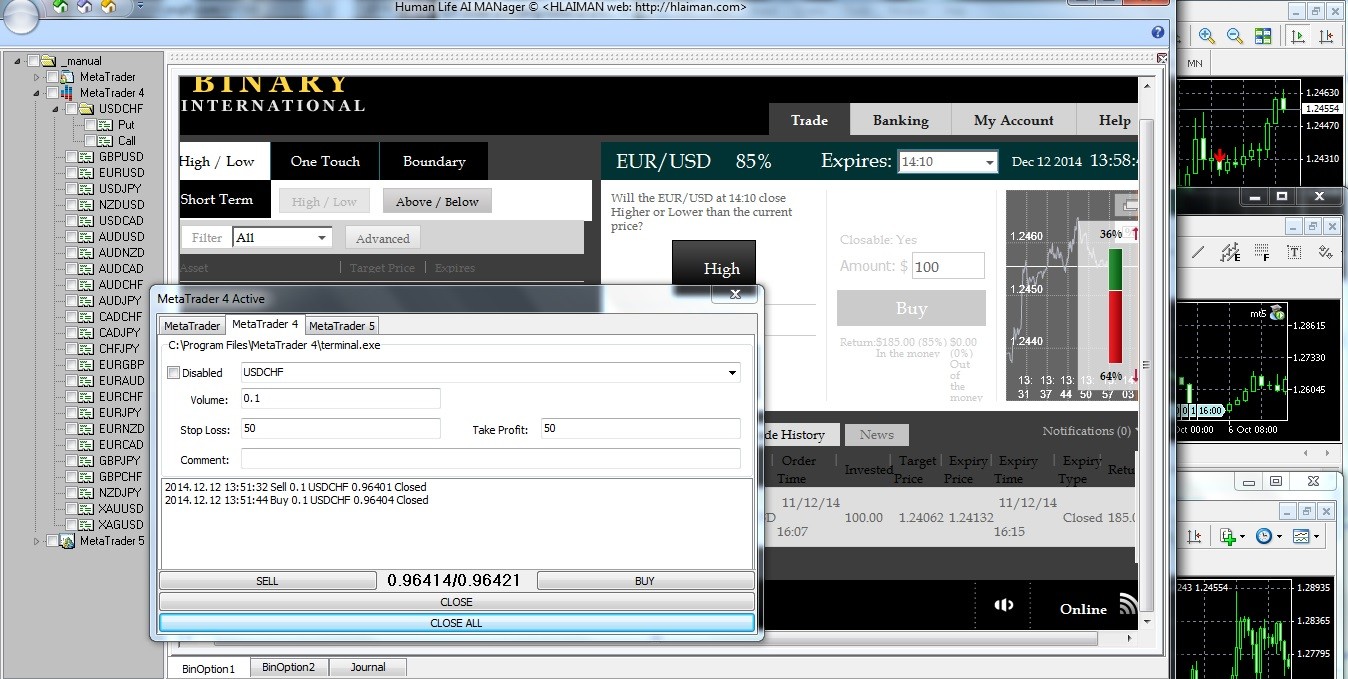Select the Boundary option type tab
The height and width of the screenshot is (679, 1348).
click(434, 161)
